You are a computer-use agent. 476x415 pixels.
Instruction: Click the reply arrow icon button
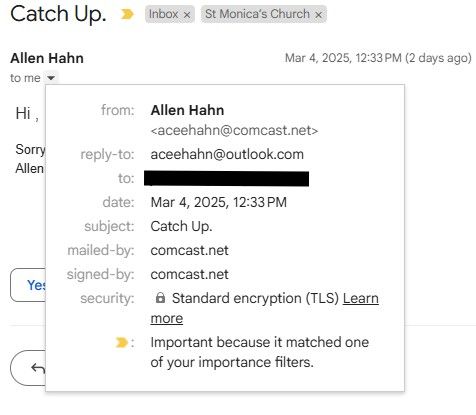pos(38,368)
